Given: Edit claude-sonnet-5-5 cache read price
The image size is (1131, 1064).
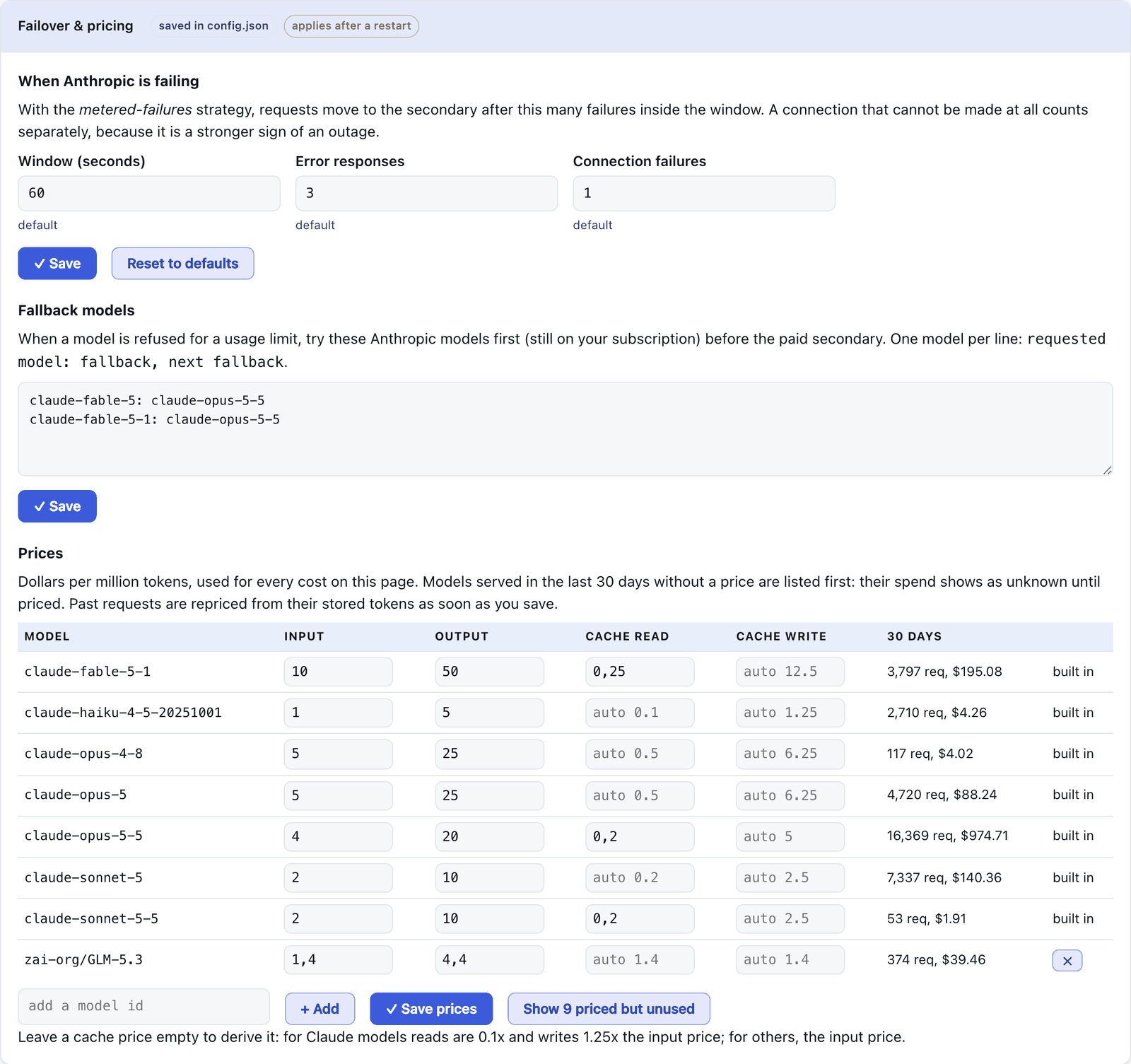Looking at the screenshot, I should pos(640,918).
